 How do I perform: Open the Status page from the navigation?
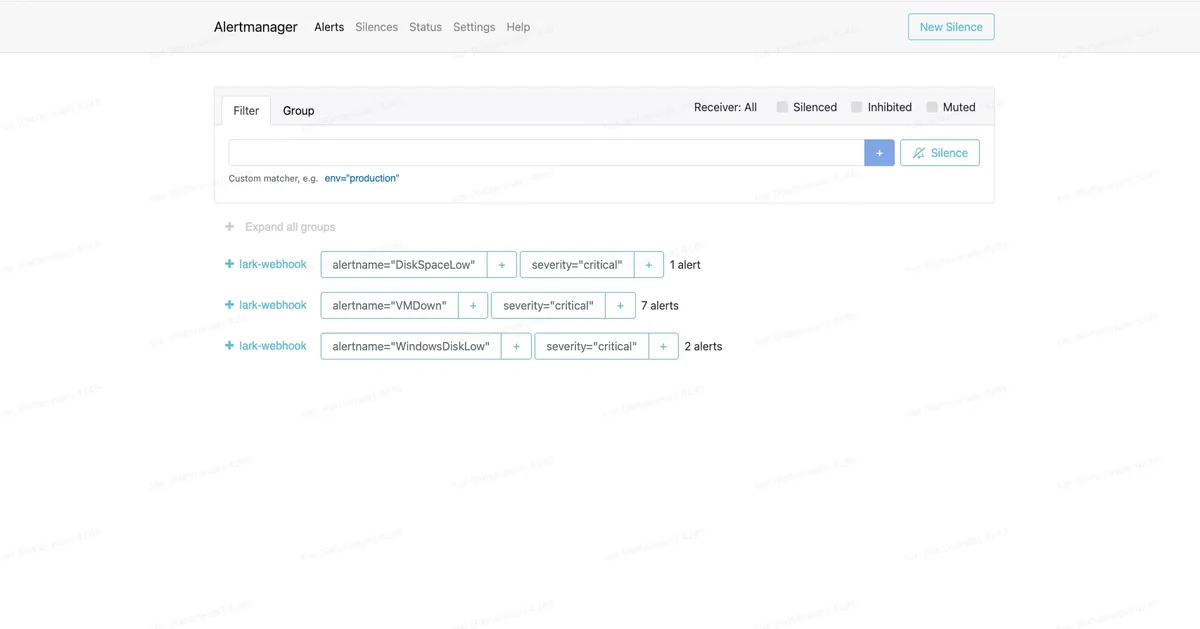[425, 27]
